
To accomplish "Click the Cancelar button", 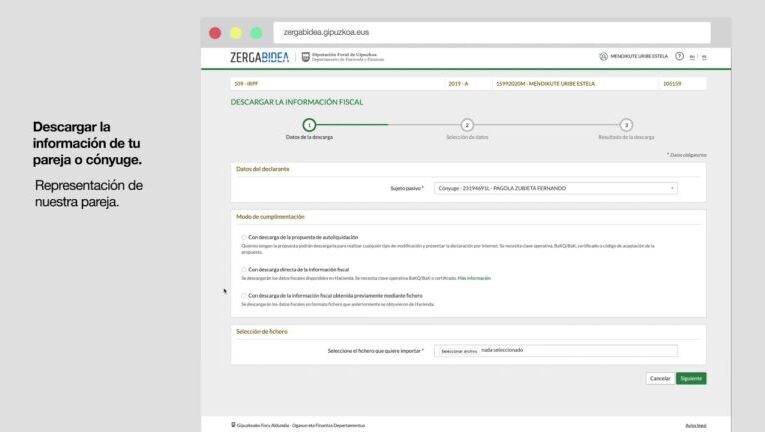I will tap(660, 378).
